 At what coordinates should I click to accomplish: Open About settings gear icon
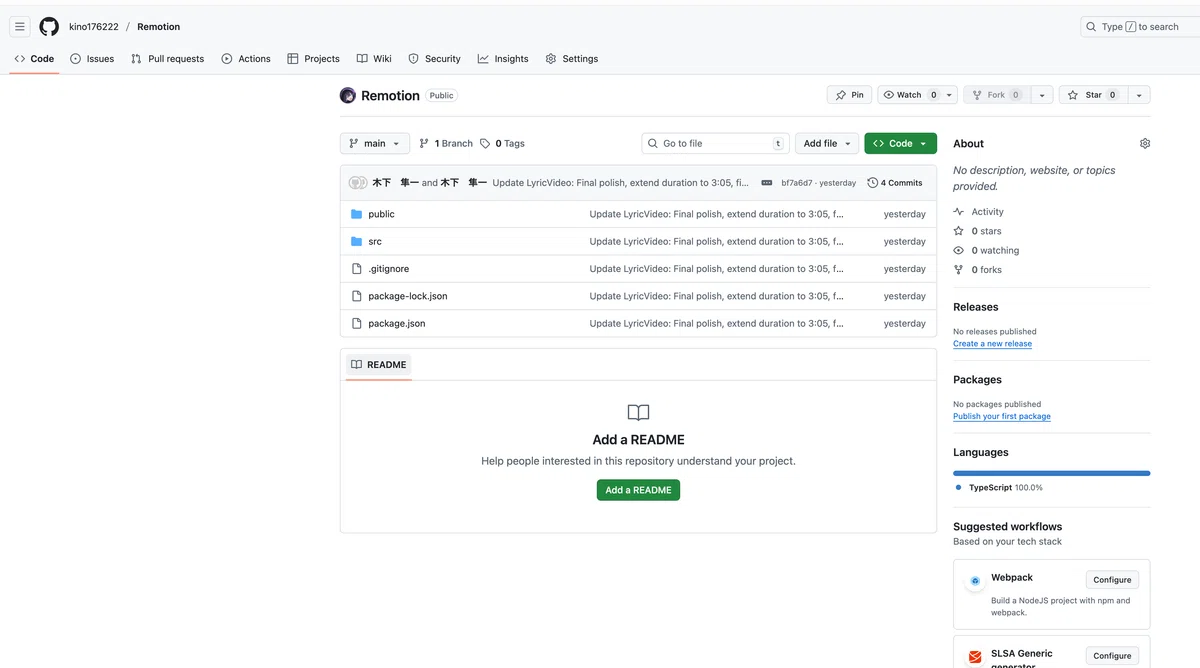coord(1145,144)
